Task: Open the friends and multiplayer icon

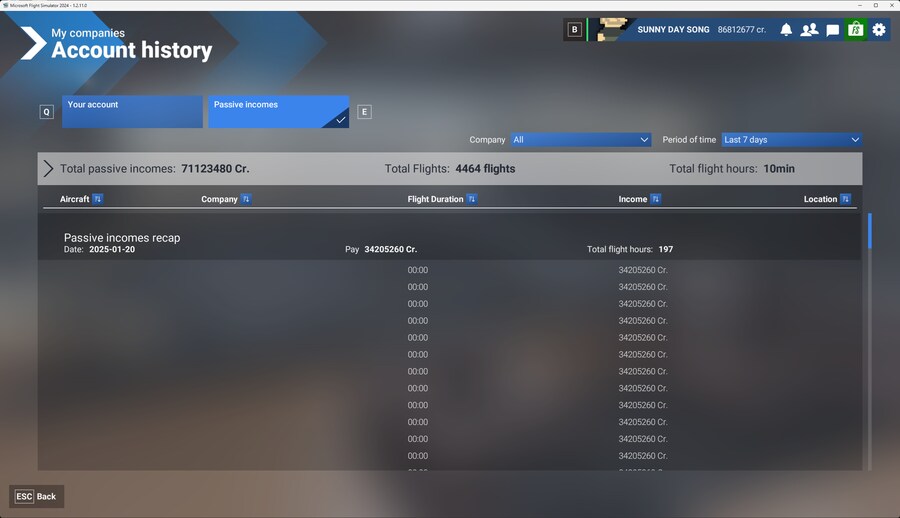Action: coord(809,30)
